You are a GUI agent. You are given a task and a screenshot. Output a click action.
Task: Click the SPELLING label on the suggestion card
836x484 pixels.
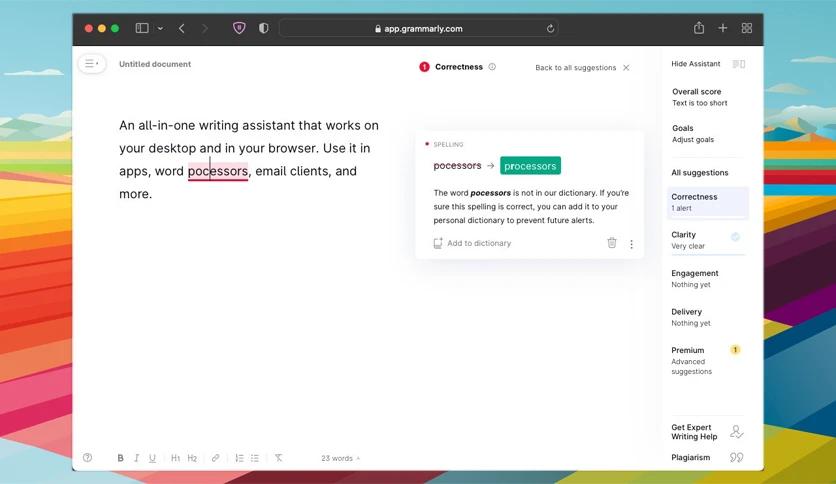pyautogui.click(x=448, y=144)
